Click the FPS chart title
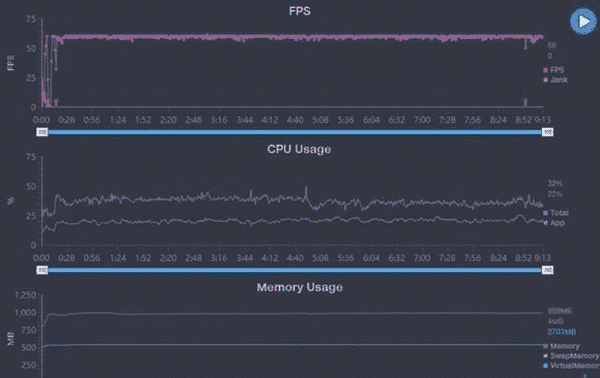 pos(300,11)
